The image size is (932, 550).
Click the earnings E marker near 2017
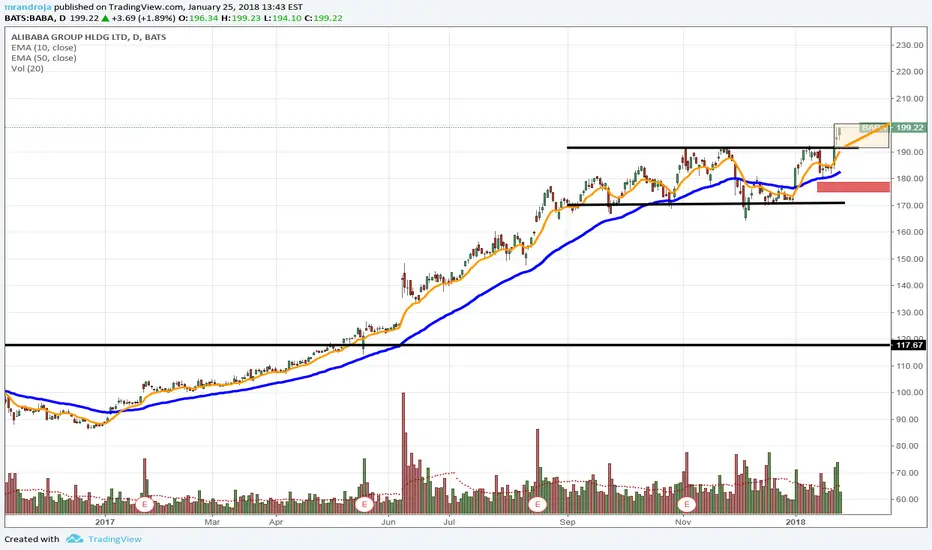tap(144, 504)
